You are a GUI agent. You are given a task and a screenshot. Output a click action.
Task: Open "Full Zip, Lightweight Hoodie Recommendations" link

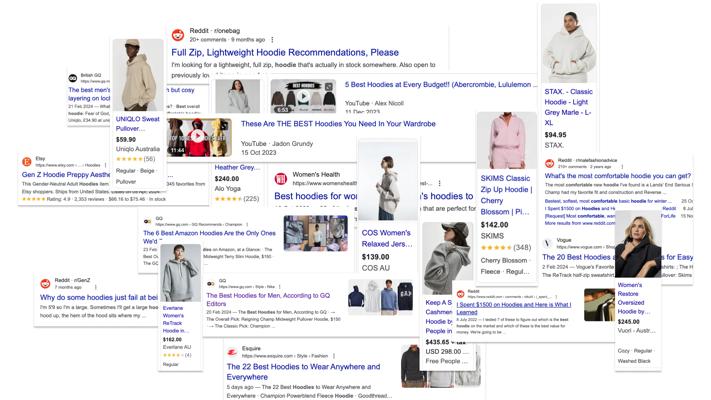[x=284, y=53]
